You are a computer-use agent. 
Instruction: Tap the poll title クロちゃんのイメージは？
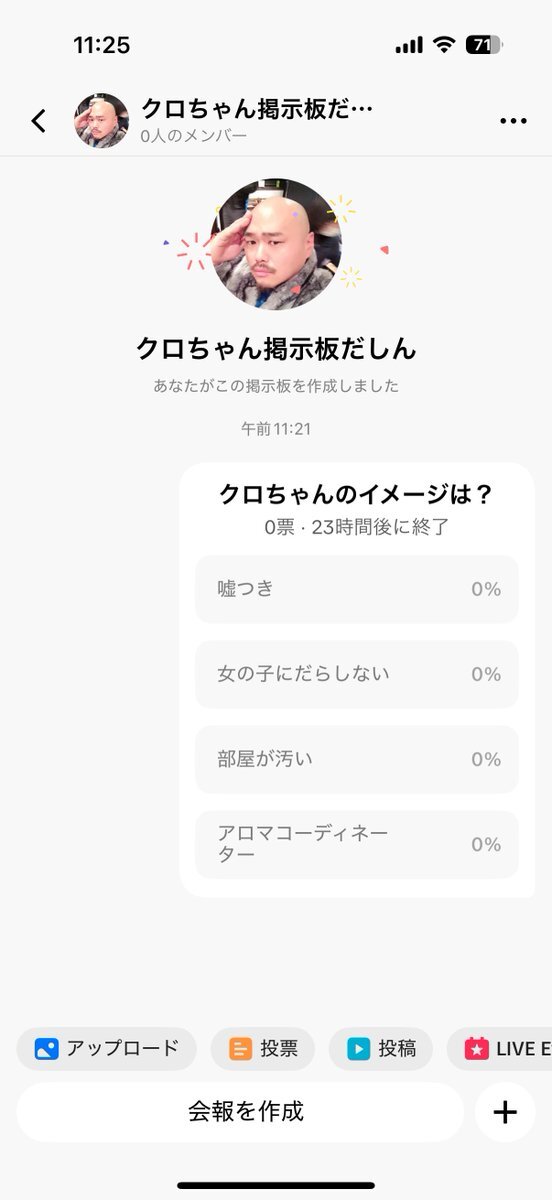point(356,494)
